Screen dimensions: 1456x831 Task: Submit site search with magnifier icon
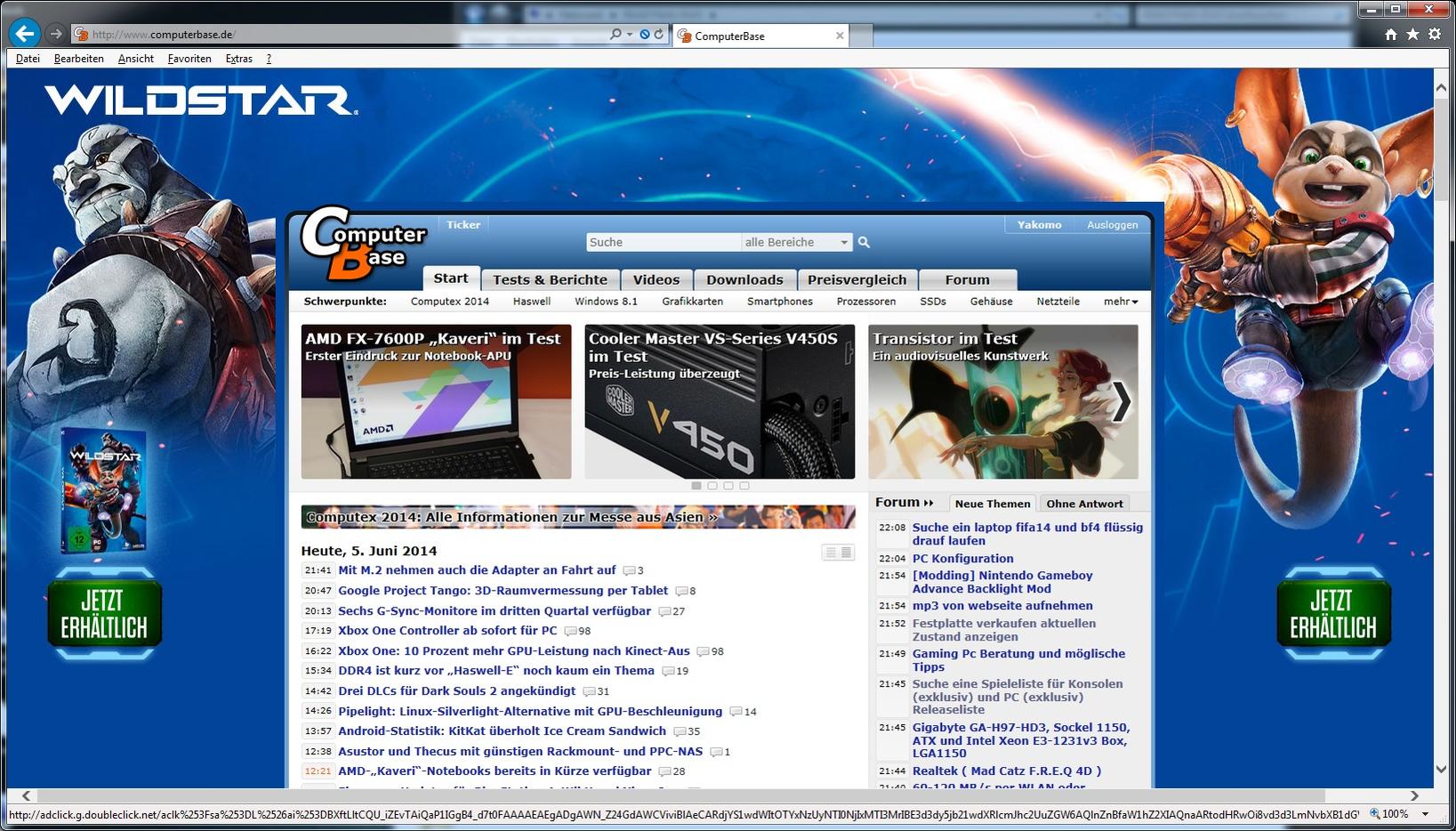864,242
